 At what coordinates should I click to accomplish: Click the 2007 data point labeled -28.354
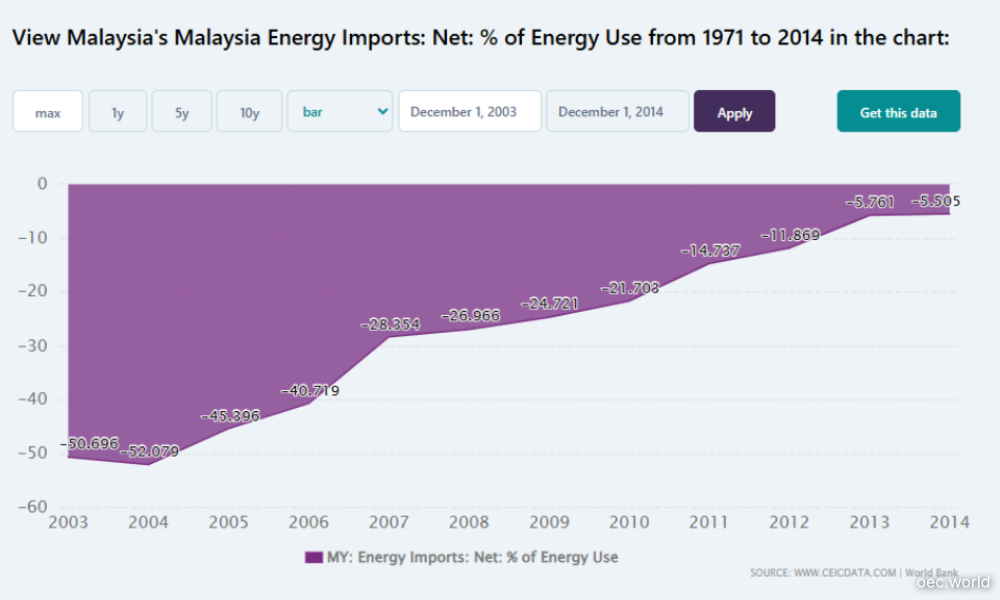[x=389, y=325]
